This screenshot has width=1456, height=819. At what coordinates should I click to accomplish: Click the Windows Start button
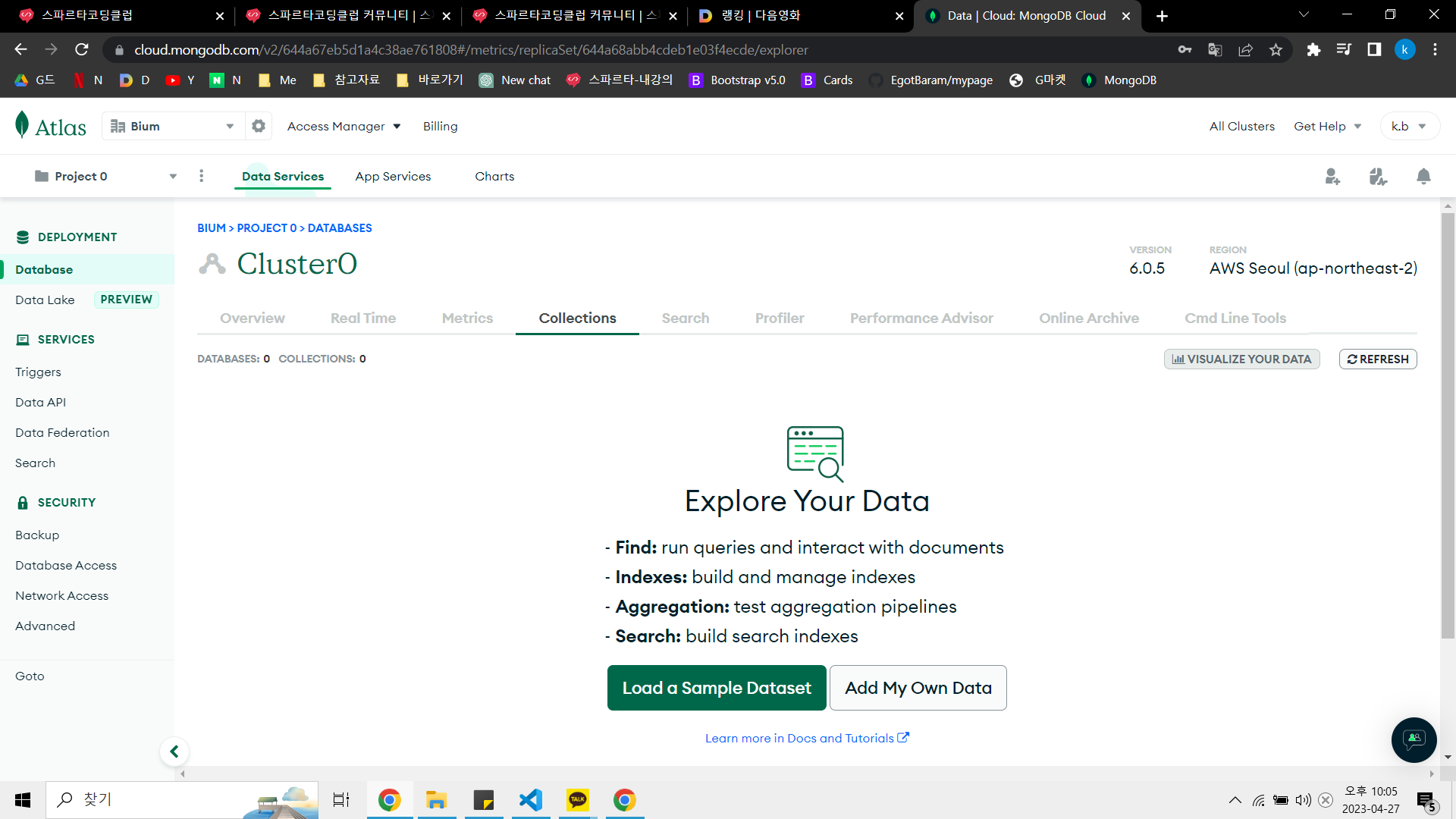coord(23,800)
